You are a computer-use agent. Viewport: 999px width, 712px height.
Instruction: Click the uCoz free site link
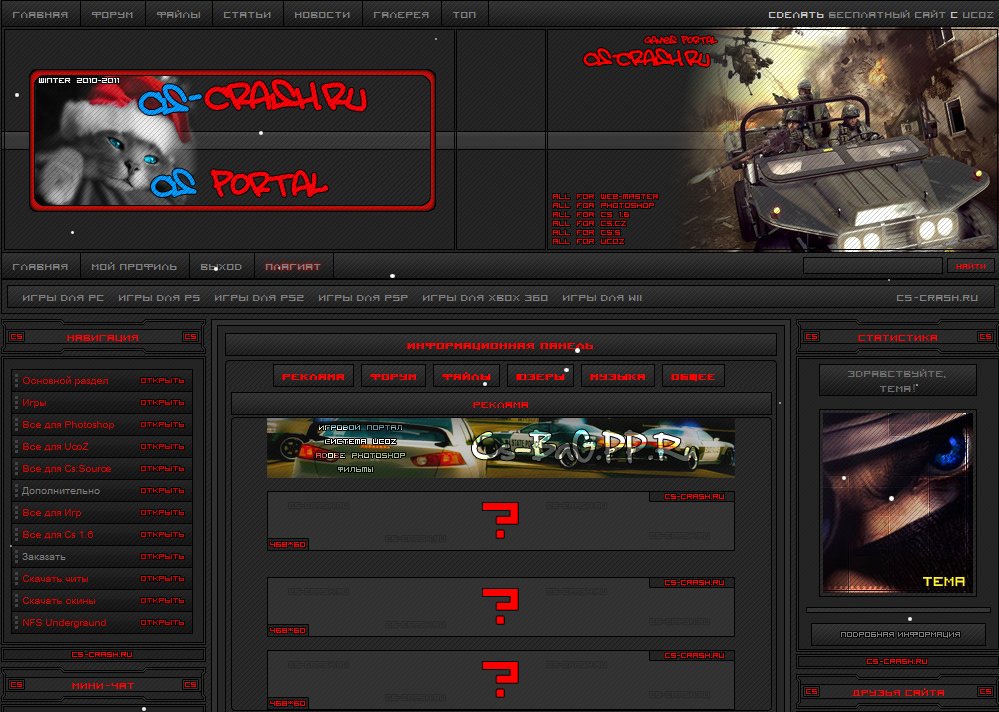(880, 15)
